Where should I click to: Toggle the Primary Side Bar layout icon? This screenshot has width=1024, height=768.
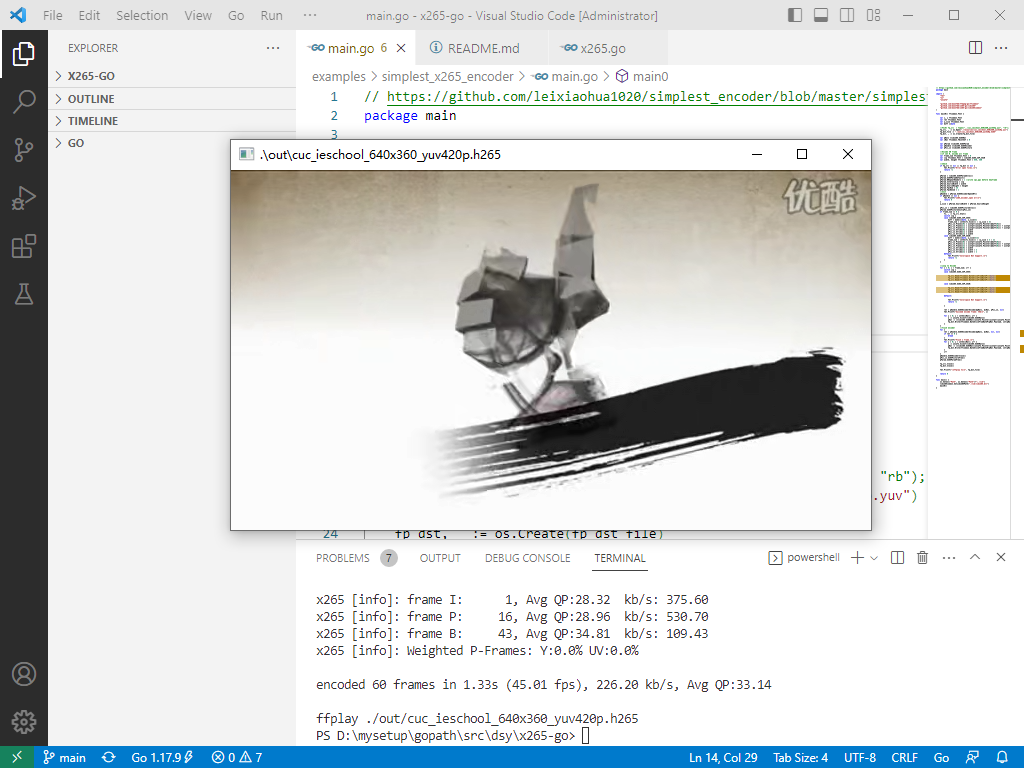[x=795, y=15]
